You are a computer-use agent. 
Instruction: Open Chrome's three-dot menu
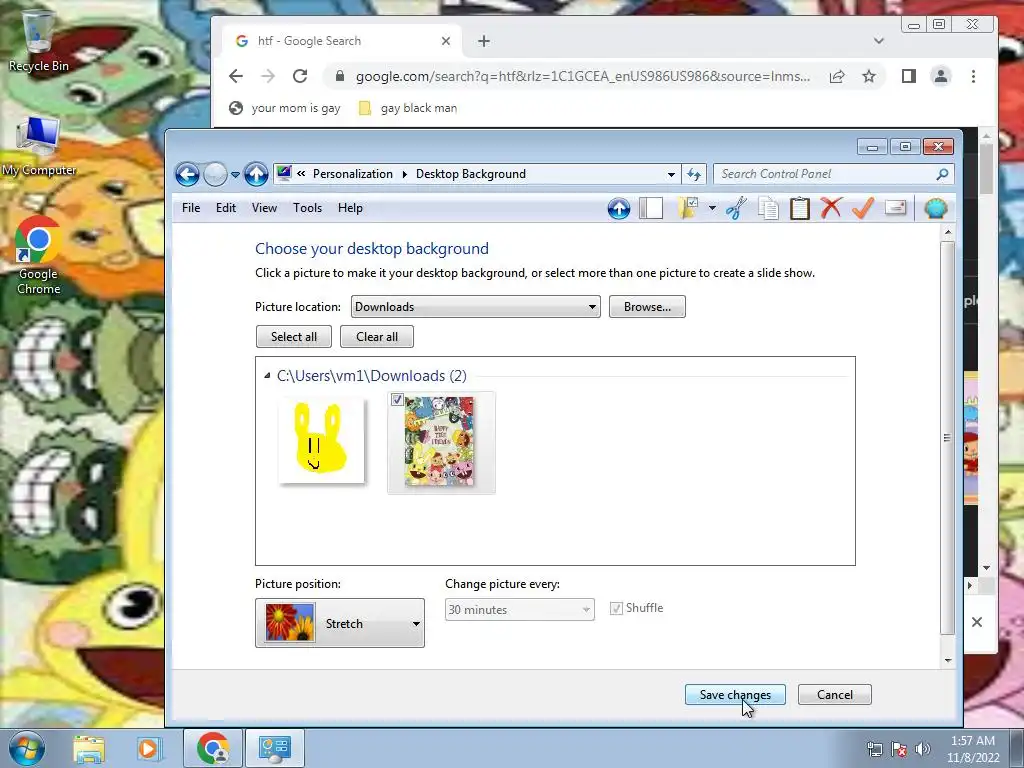[x=973, y=76]
